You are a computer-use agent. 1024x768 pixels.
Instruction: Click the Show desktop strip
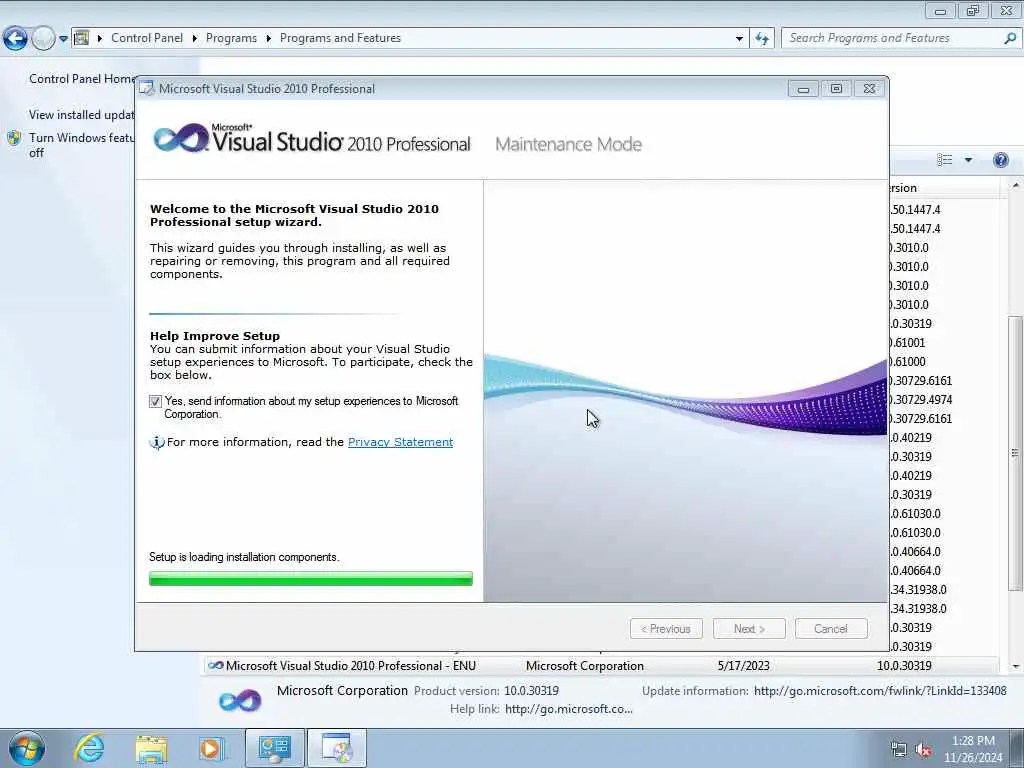(1017, 748)
